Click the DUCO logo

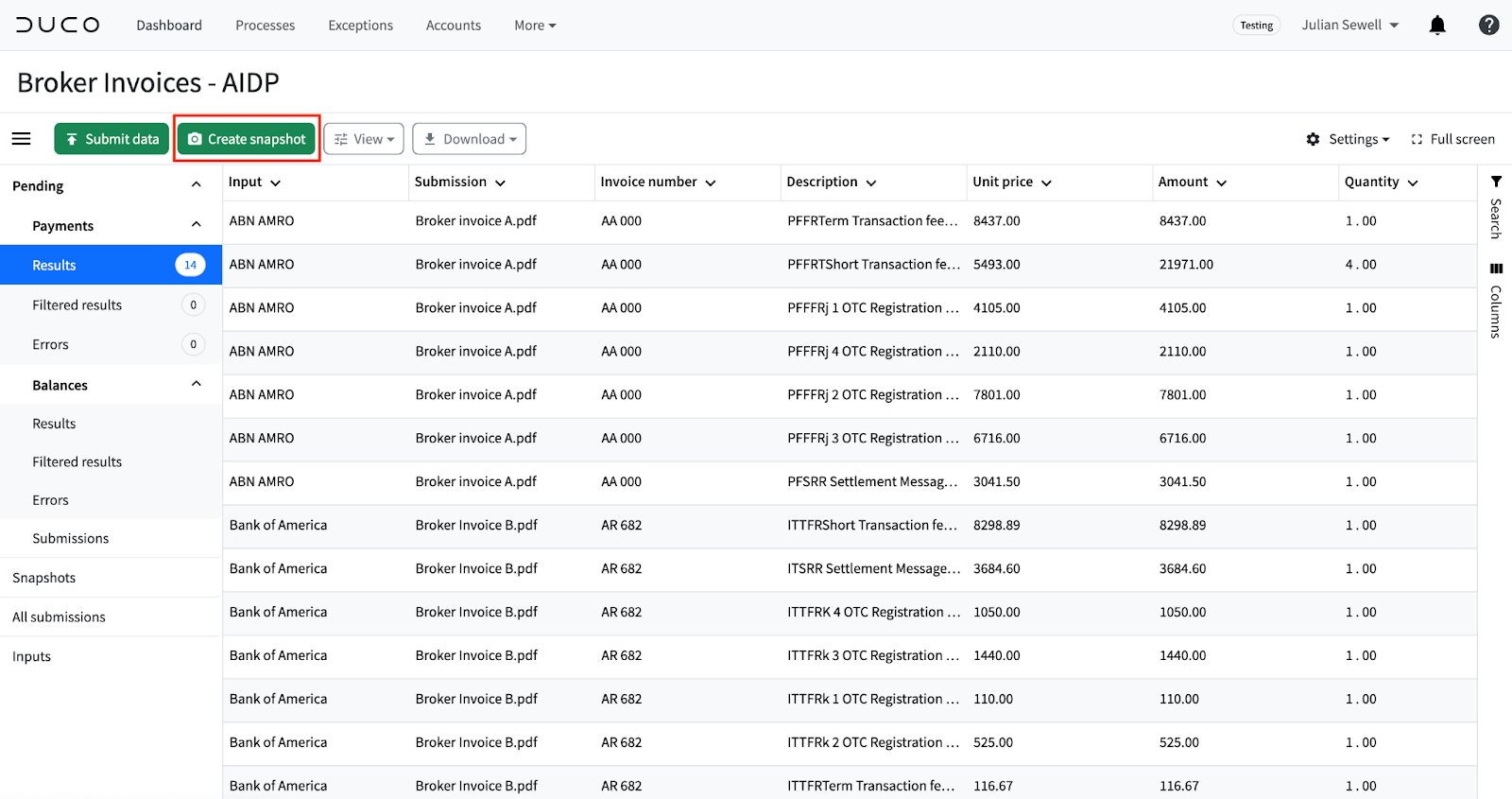[x=58, y=25]
